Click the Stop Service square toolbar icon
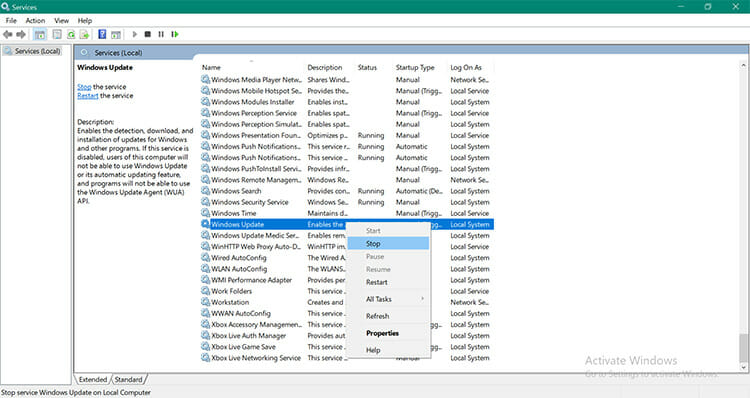Viewport: 750px width, 398px height. pyautogui.click(x=148, y=34)
